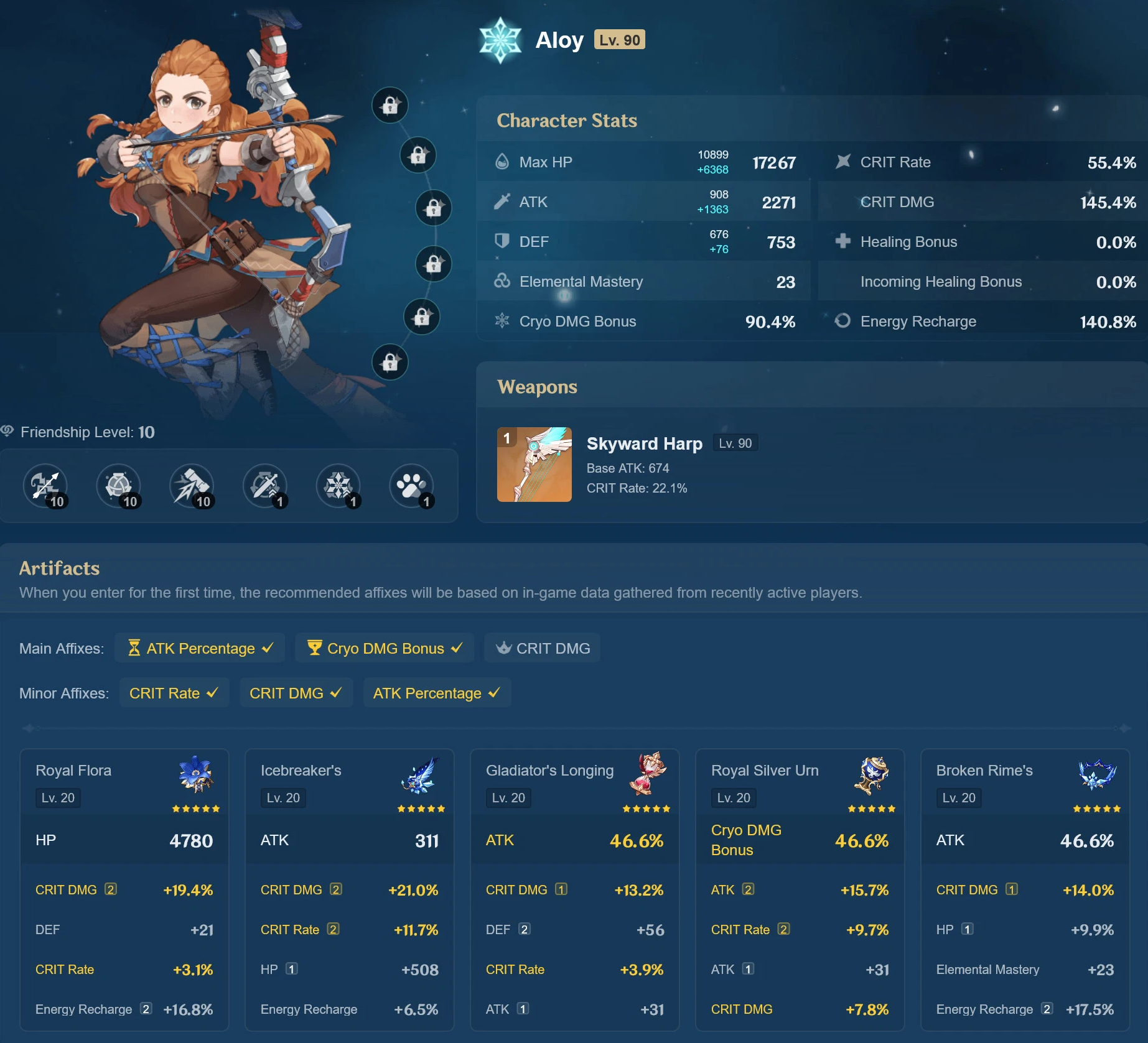Toggle the CRIT Rate minor affix filter
Screen dimensions: 1148x1043
[x=174, y=693]
